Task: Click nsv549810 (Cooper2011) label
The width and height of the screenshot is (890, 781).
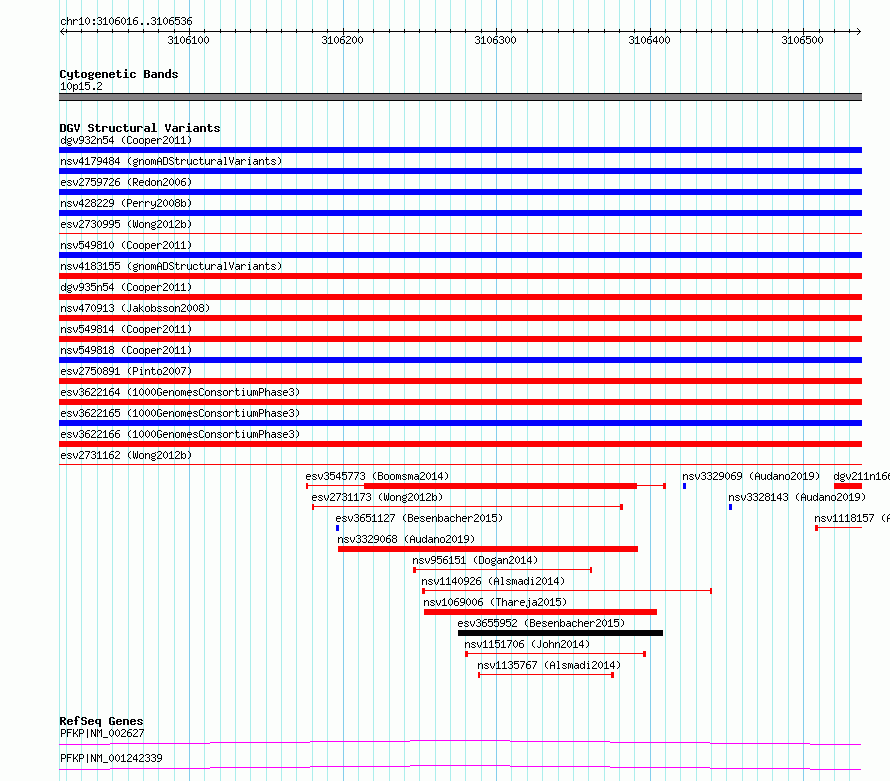Action: click(126, 245)
